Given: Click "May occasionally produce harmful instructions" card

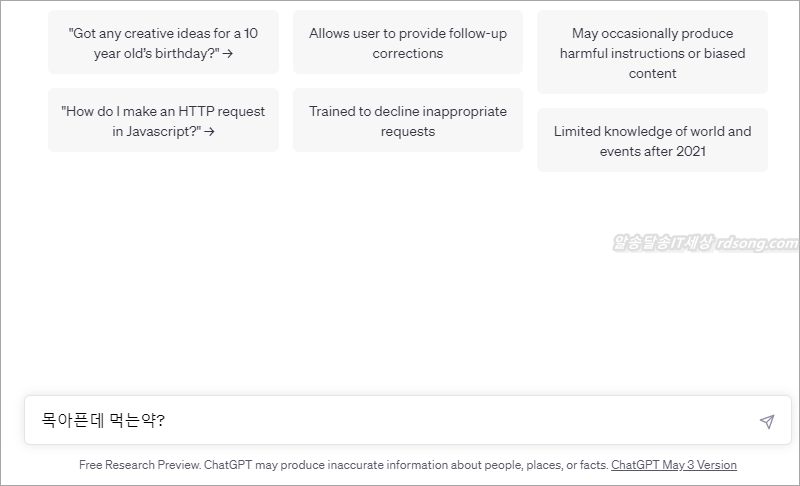Looking at the screenshot, I should click(652, 53).
